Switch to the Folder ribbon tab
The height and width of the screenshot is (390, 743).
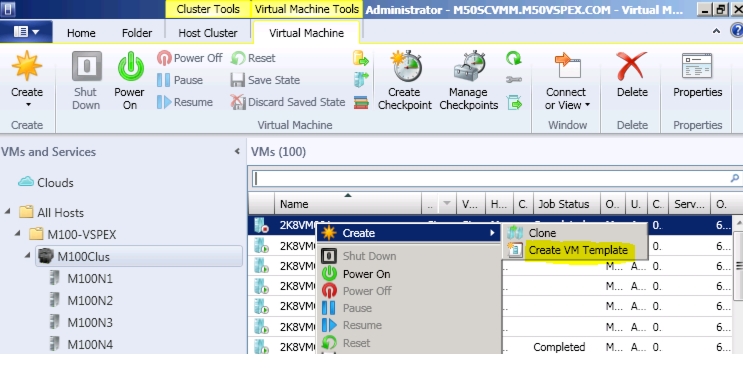pos(137,33)
